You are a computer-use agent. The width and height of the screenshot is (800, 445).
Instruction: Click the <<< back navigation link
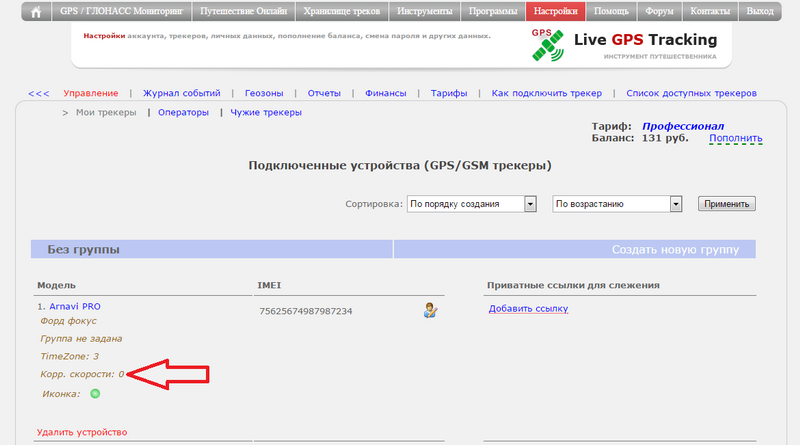39,93
